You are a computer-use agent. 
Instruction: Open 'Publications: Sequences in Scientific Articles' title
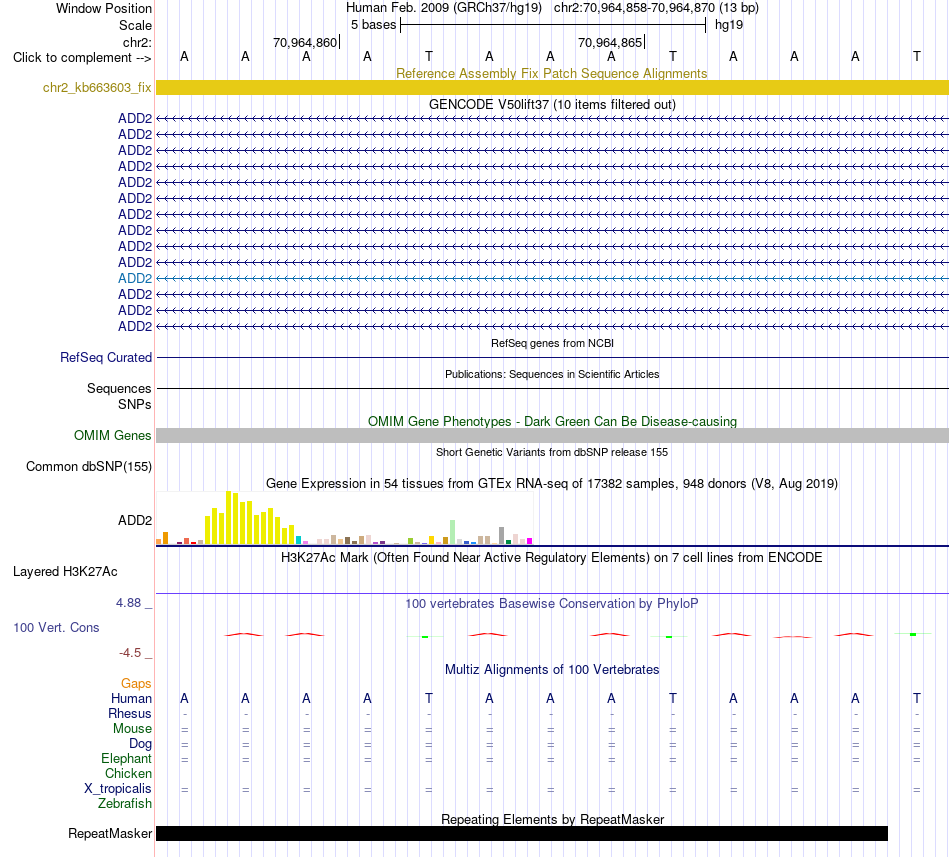552,374
